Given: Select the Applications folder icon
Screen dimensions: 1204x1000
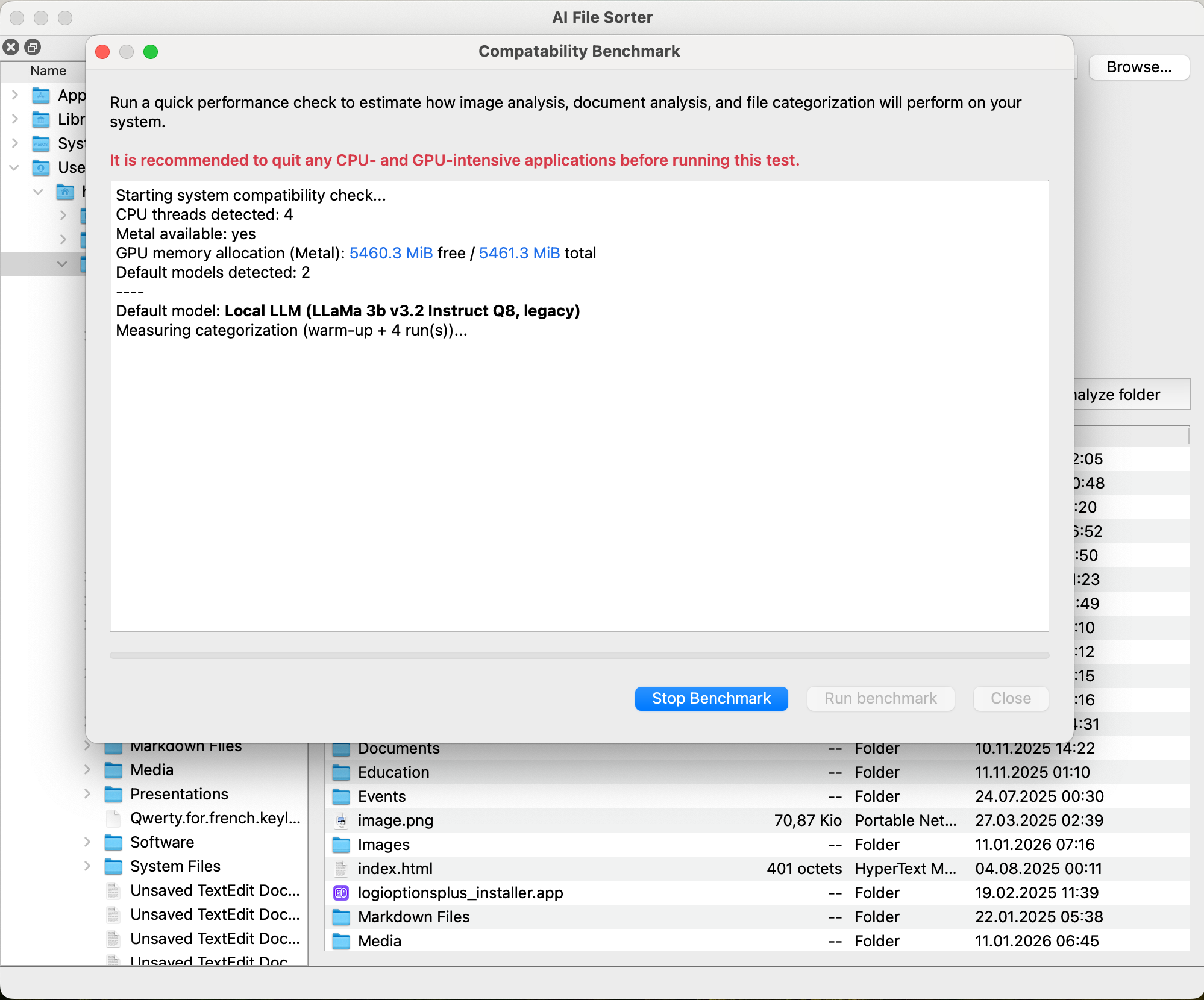Looking at the screenshot, I should pos(41,95).
